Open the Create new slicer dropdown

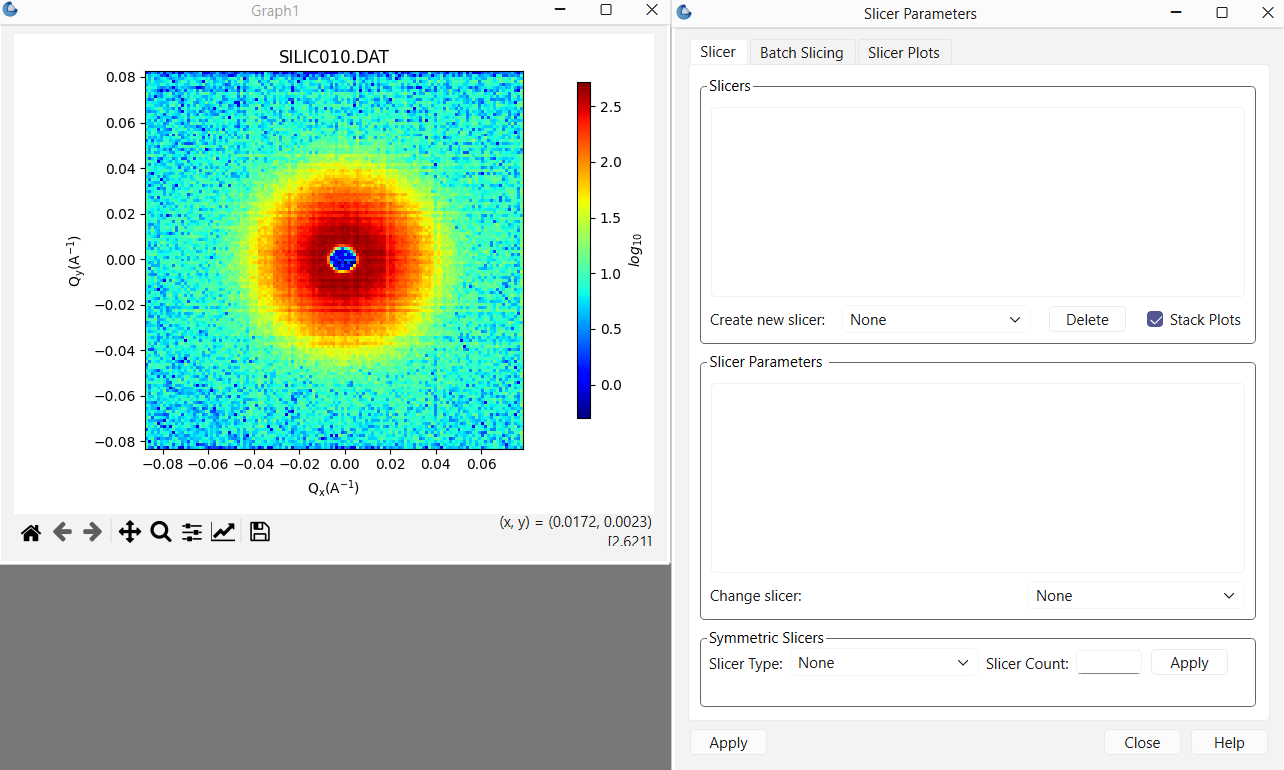936,320
